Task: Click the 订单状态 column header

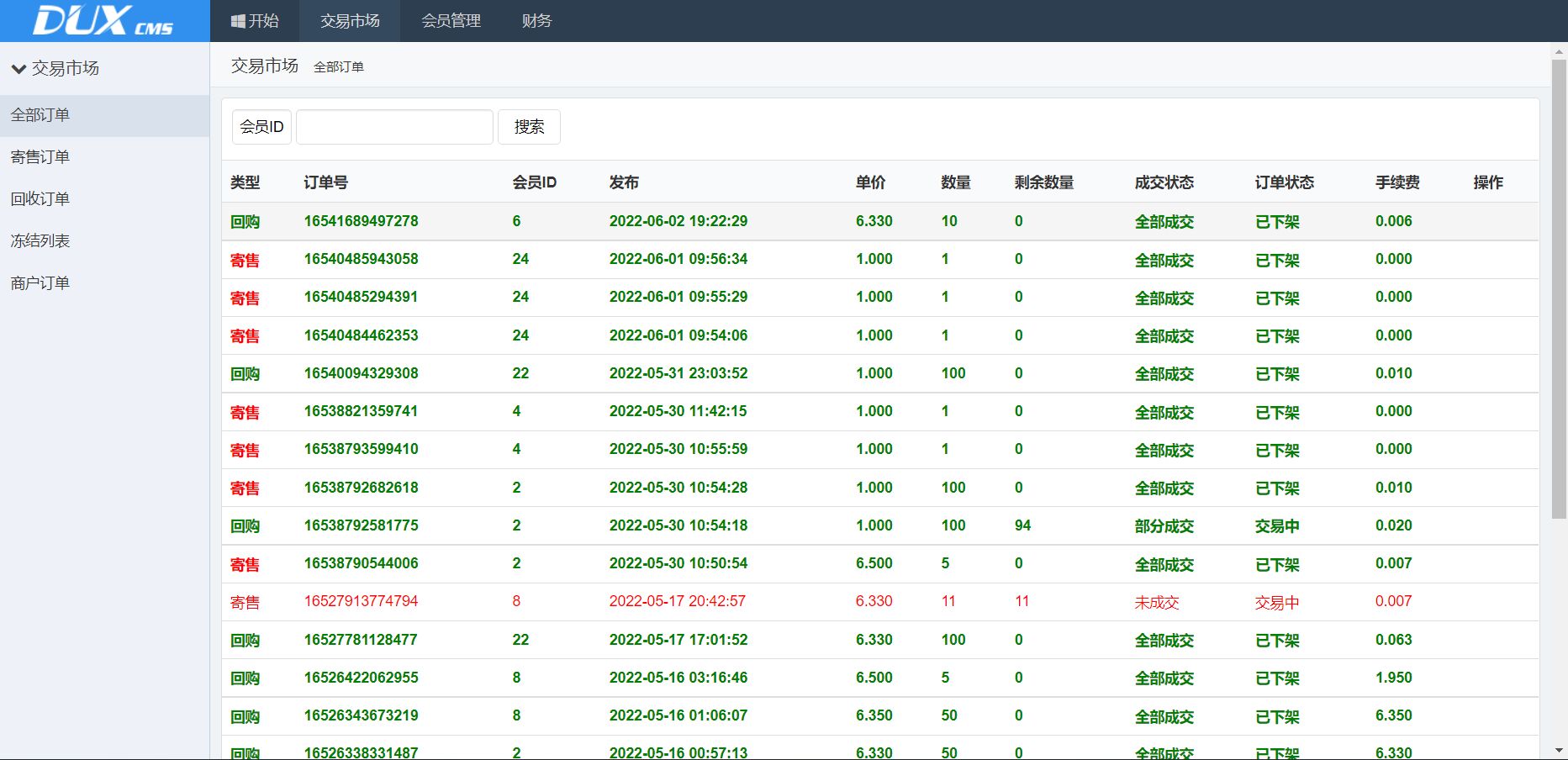Action: pos(1285,182)
